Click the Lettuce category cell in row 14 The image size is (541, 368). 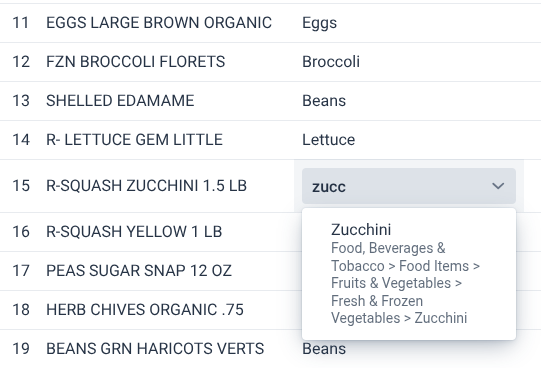click(328, 140)
